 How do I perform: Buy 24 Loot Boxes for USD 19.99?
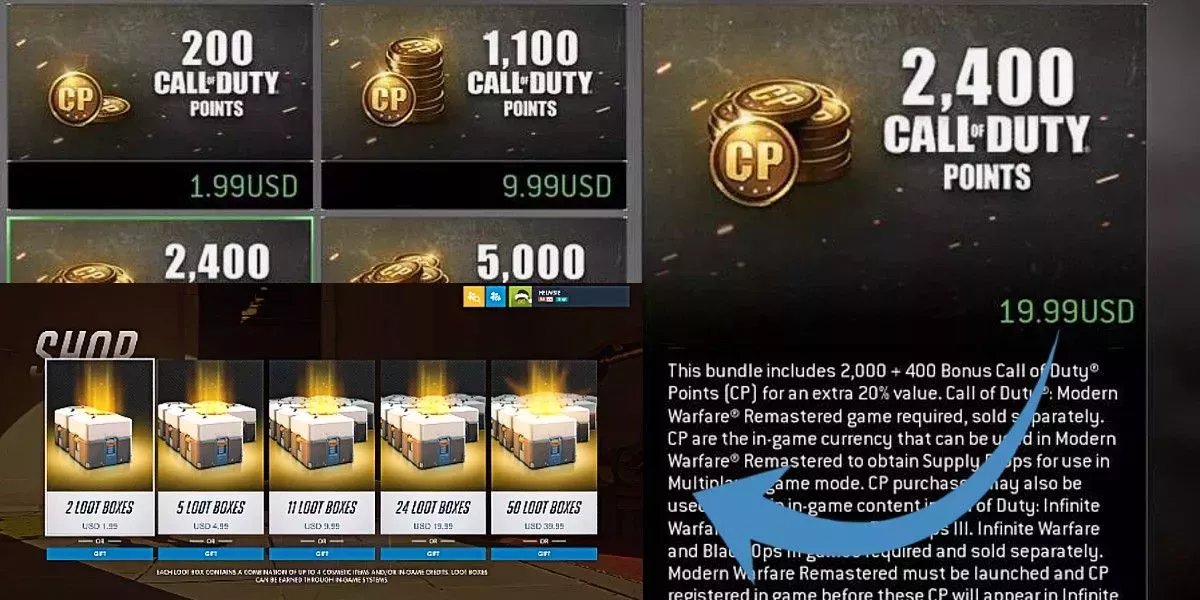pyautogui.click(x=432, y=514)
